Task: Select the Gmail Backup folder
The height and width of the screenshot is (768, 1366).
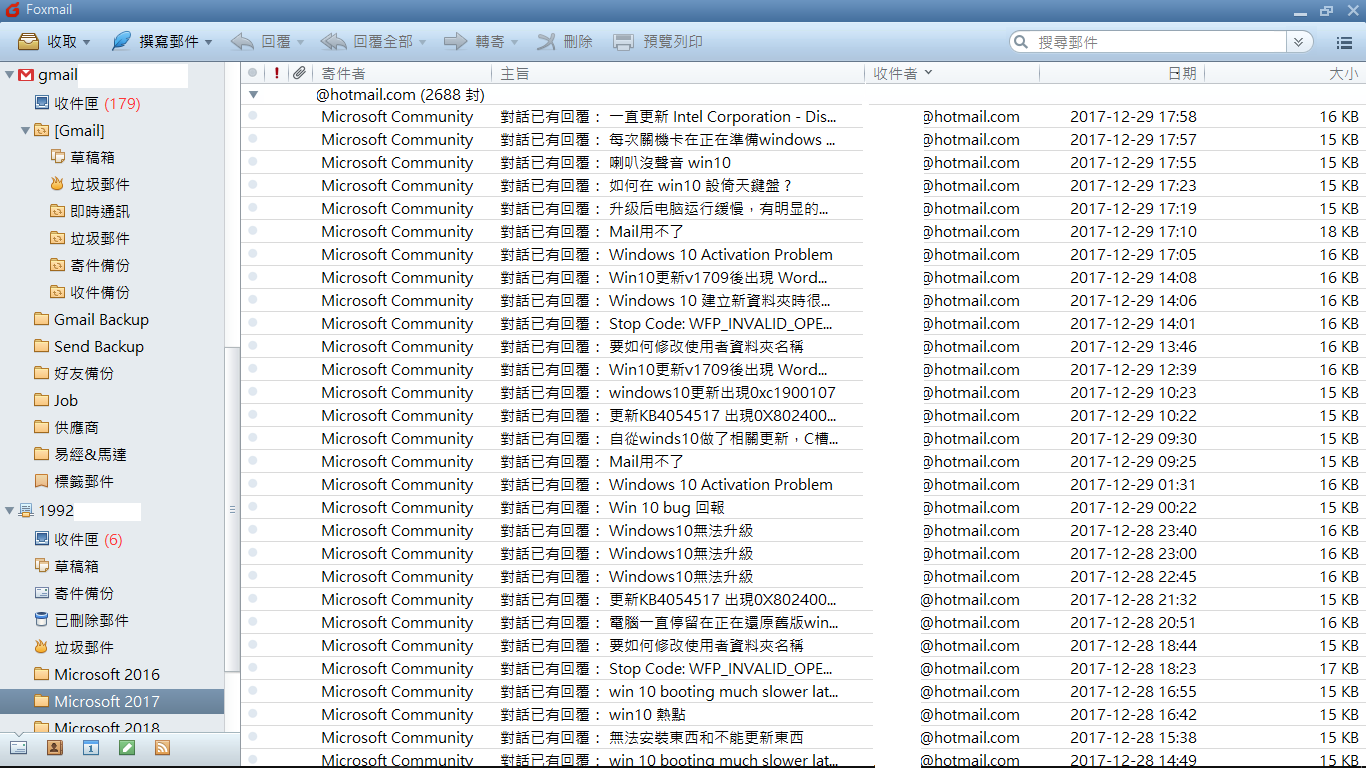Action: 91,319
